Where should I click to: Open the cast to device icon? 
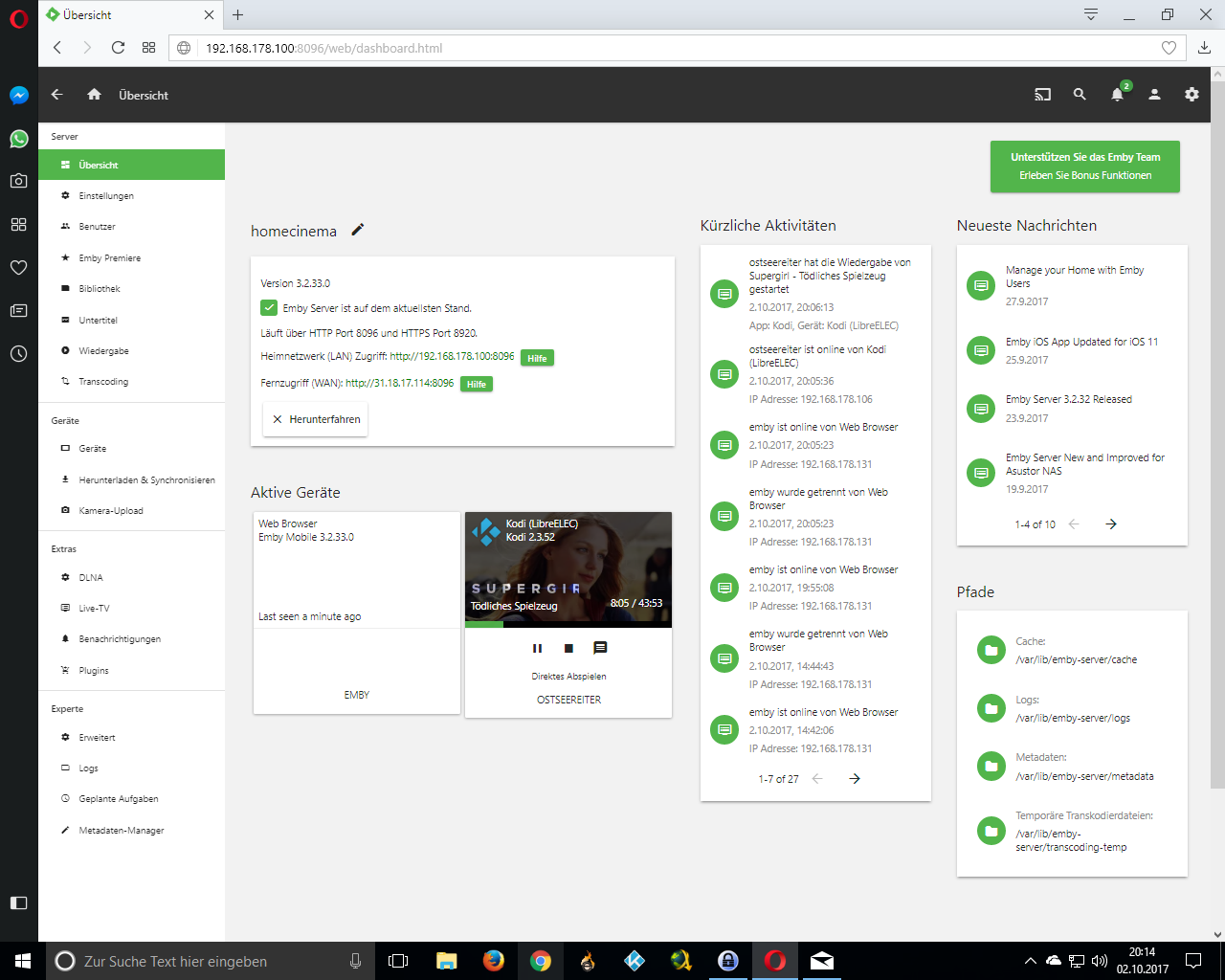coord(1042,95)
